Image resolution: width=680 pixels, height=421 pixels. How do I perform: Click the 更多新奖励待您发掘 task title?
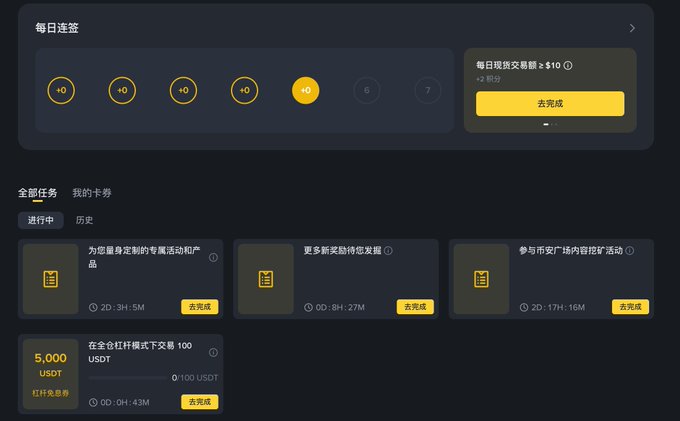coord(342,251)
